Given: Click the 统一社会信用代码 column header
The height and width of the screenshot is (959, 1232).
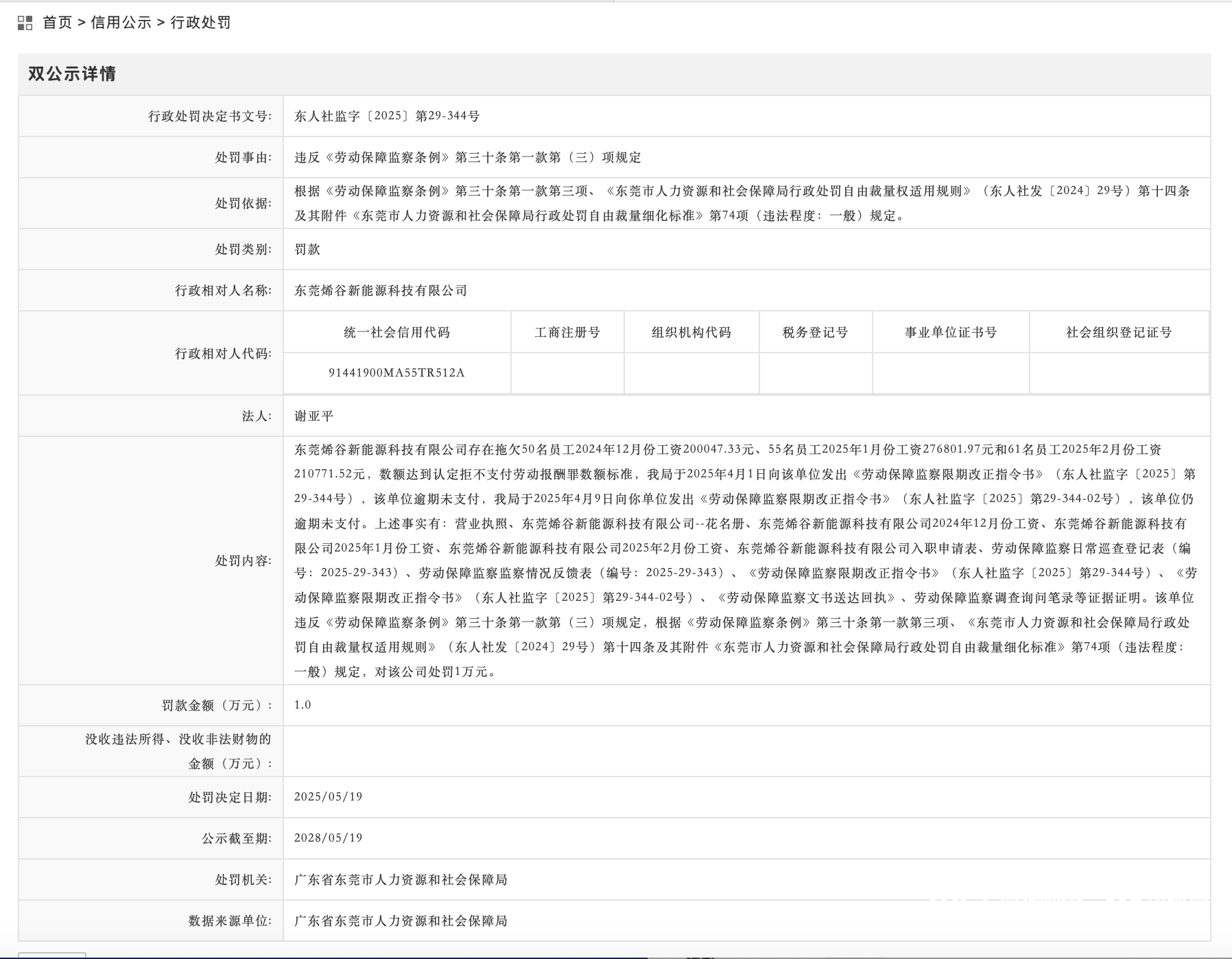Looking at the screenshot, I should click(x=396, y=333).
